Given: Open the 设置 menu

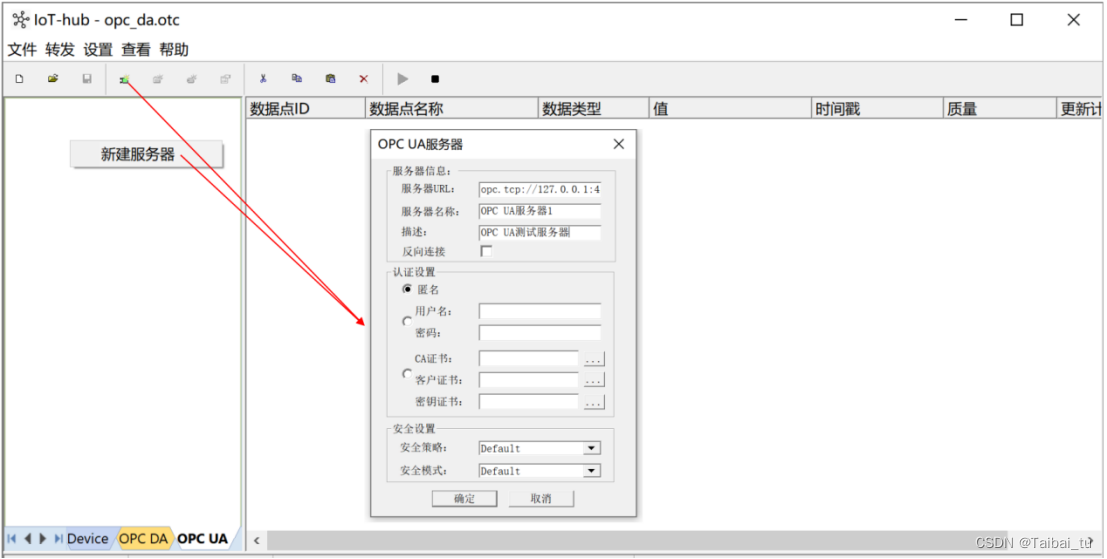Looking at the screenshot, I should point(98,49).
